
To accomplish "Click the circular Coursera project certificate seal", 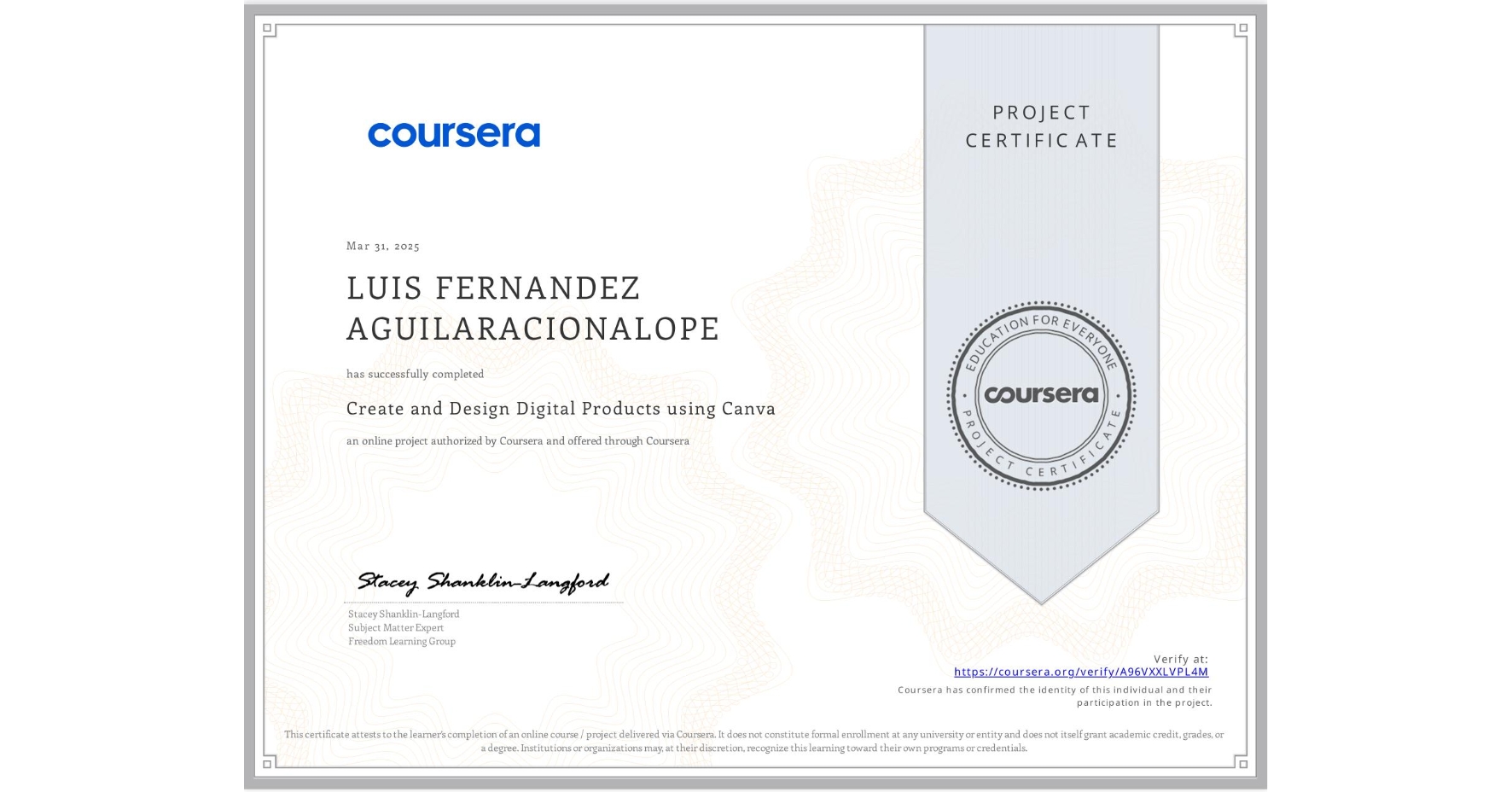I will coord(1041,396).
